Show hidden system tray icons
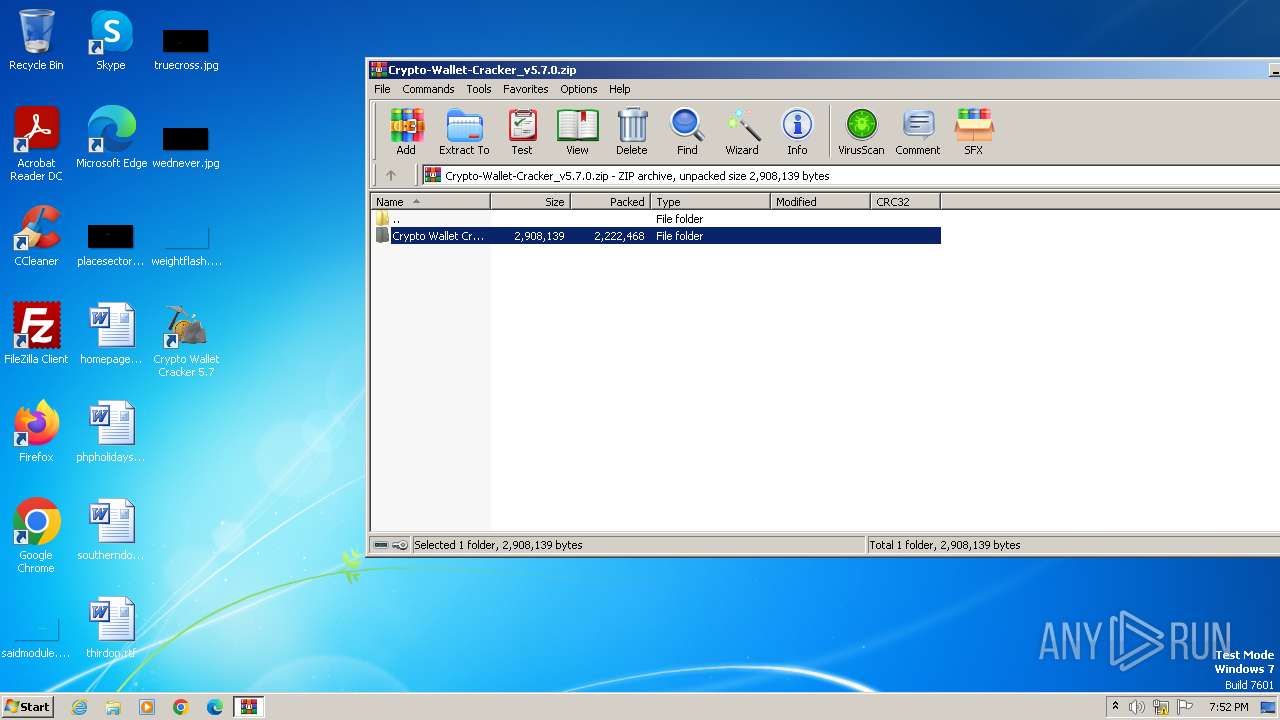 pos(1115,707)
